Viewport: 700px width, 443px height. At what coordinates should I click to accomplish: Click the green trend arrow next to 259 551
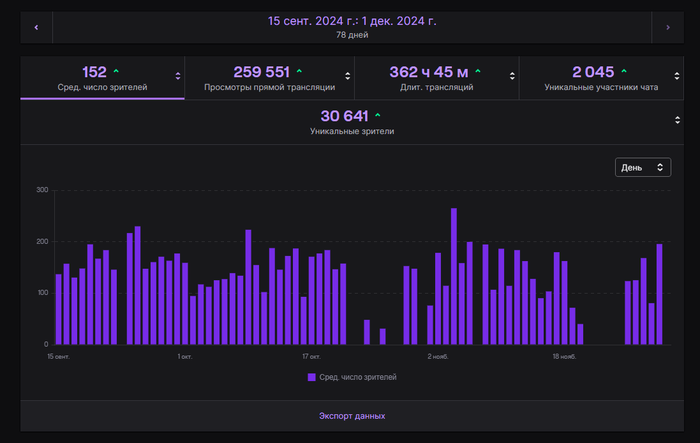point(299,71)
